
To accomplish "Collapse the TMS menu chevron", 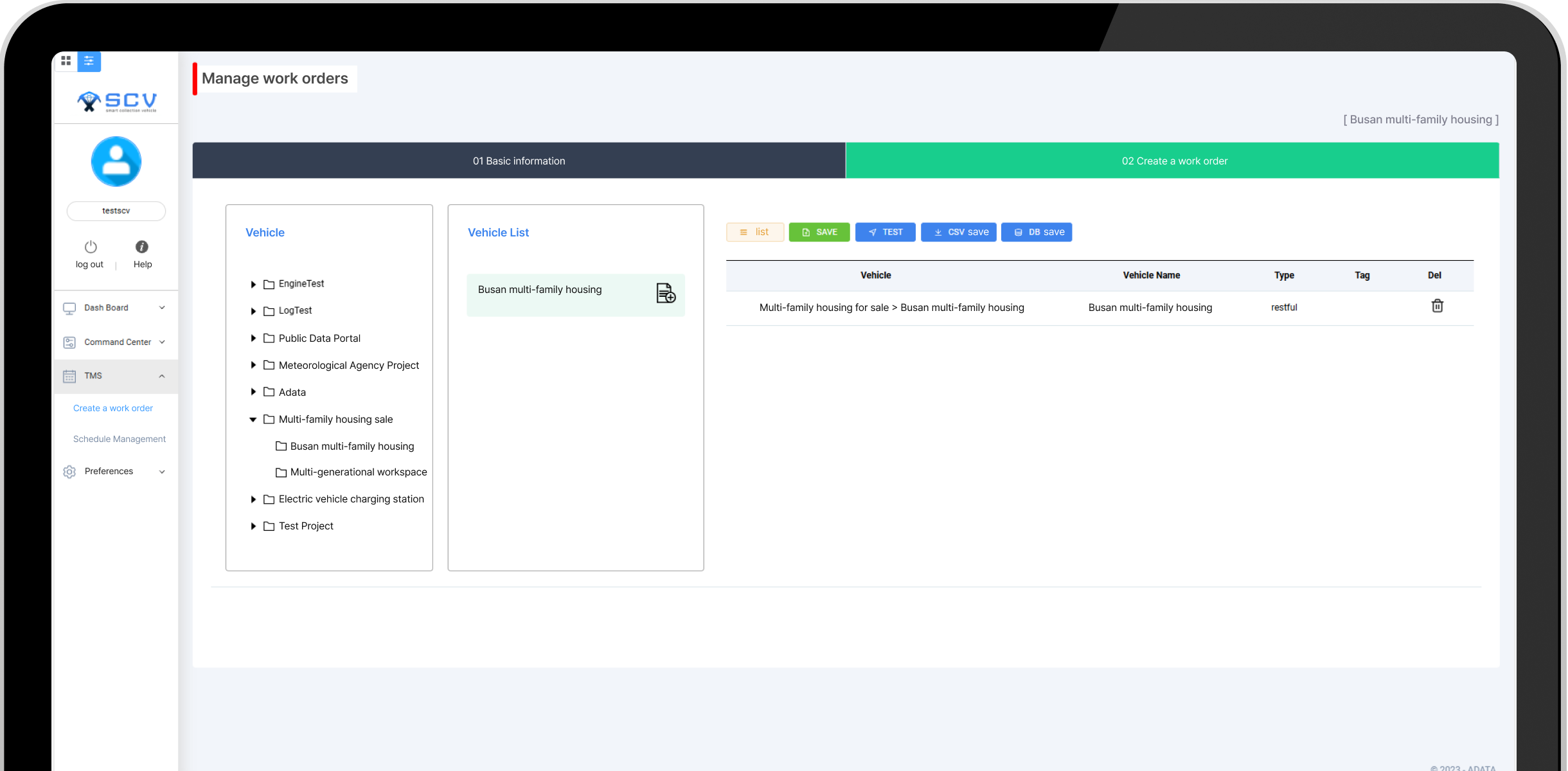I will click(162, 376).
